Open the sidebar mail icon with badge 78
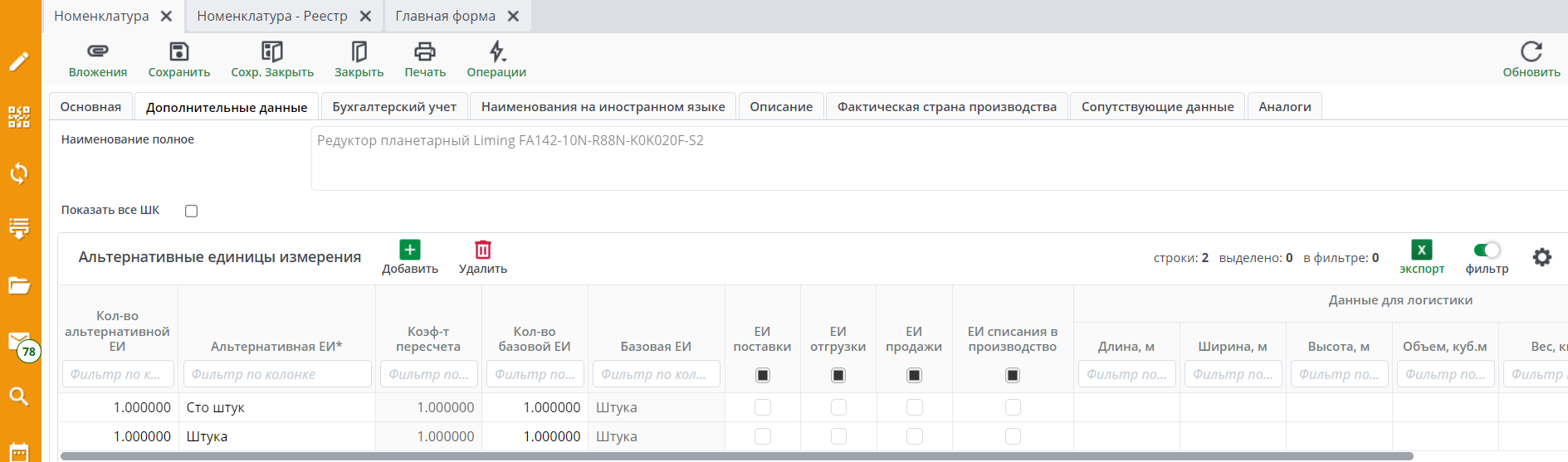The width and height of the screenshot is (1568, 462). coord(19,342)
